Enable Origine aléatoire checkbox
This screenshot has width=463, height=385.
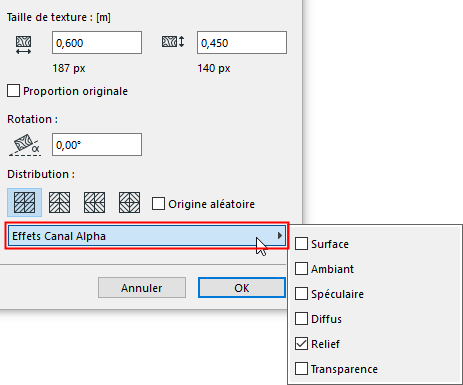[x=158, y=204]
